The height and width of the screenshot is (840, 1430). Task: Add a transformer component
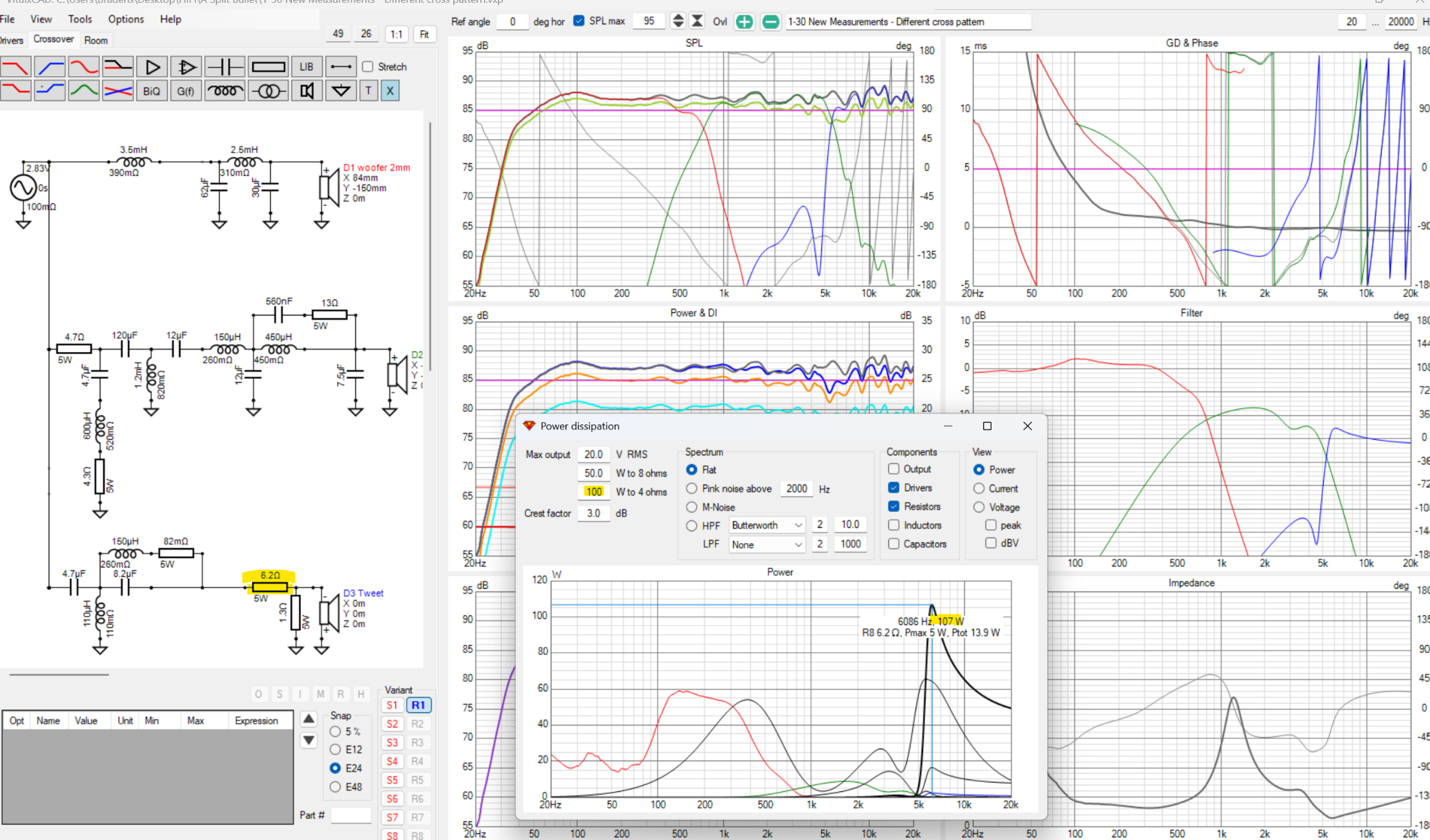click(x=268, y=91)
